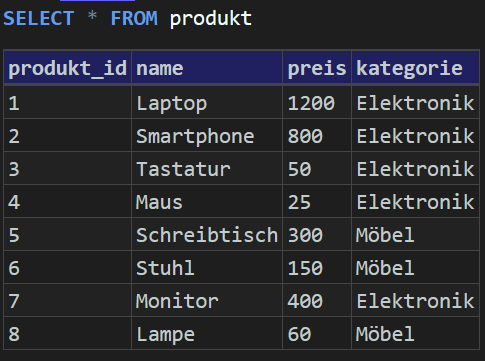Viewport: 485px width, 361px height.
Task: Select the Tastatur name cell
Action: 207,169
